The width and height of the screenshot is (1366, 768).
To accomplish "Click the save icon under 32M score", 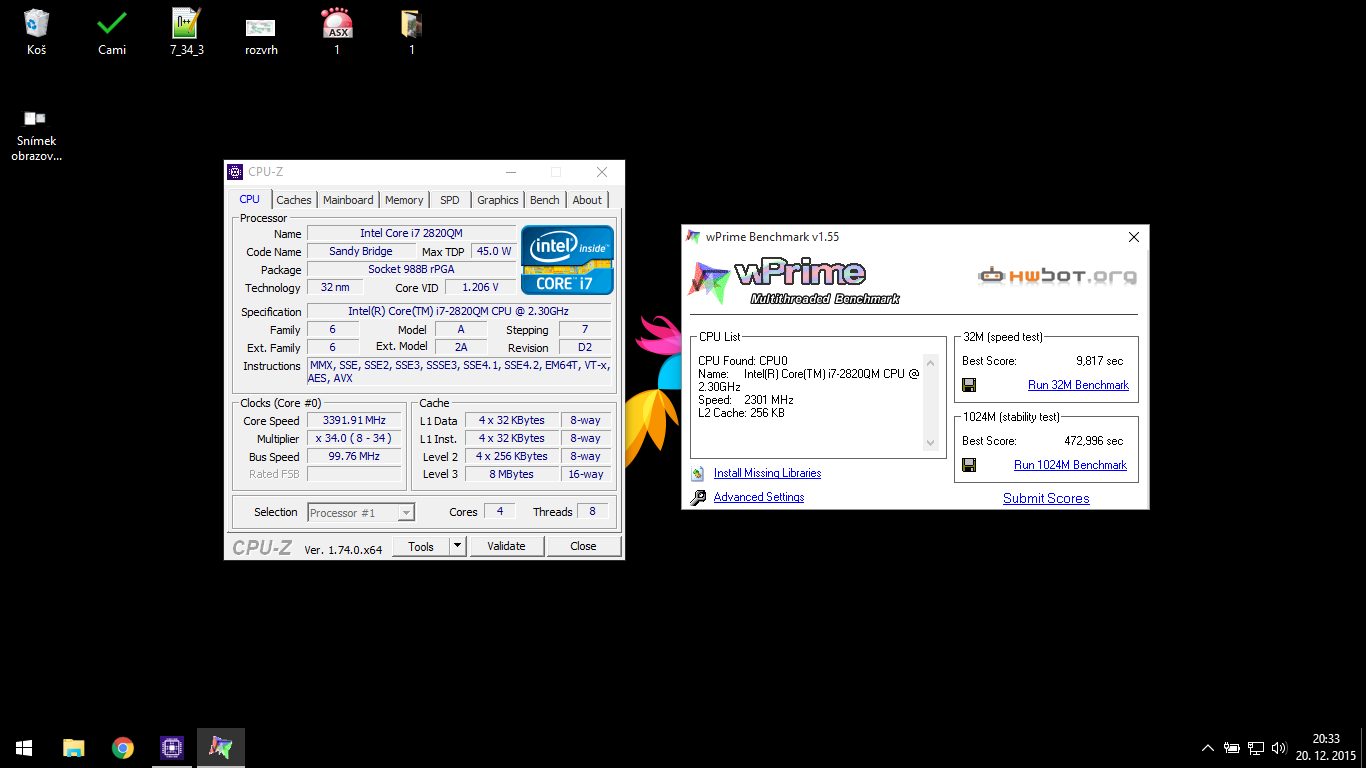I will [969, 385].
